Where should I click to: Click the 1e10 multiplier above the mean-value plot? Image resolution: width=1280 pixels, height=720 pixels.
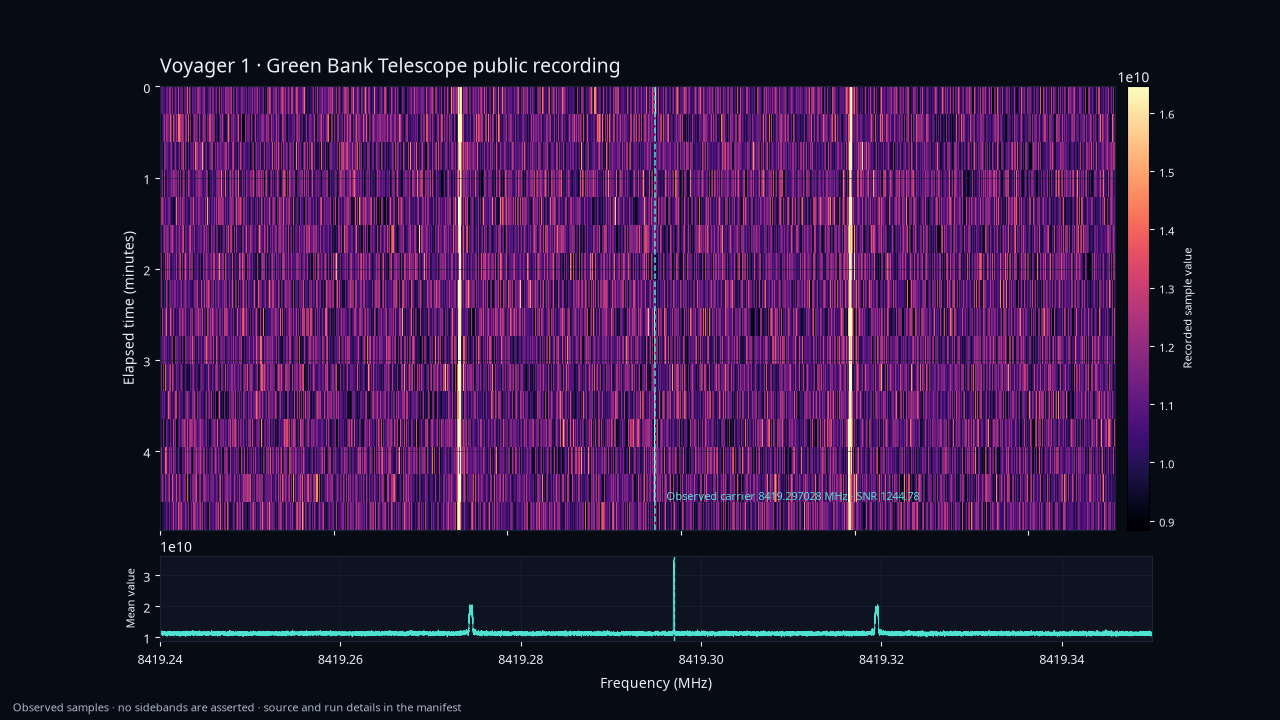pyautogui.click(x=176, y=547)
